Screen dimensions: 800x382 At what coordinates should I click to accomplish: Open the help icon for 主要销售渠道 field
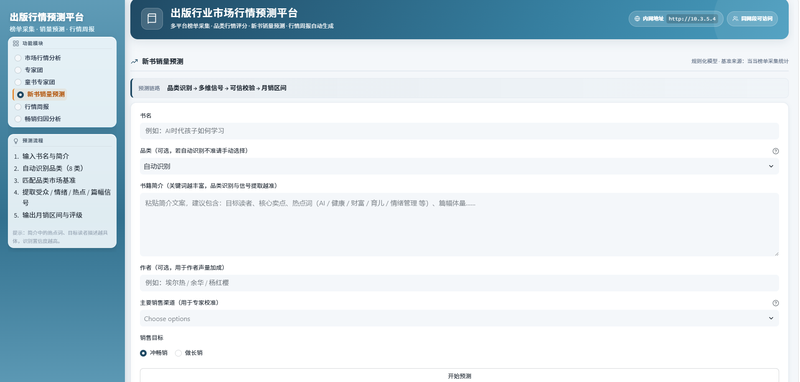click(x=776, y=303)
